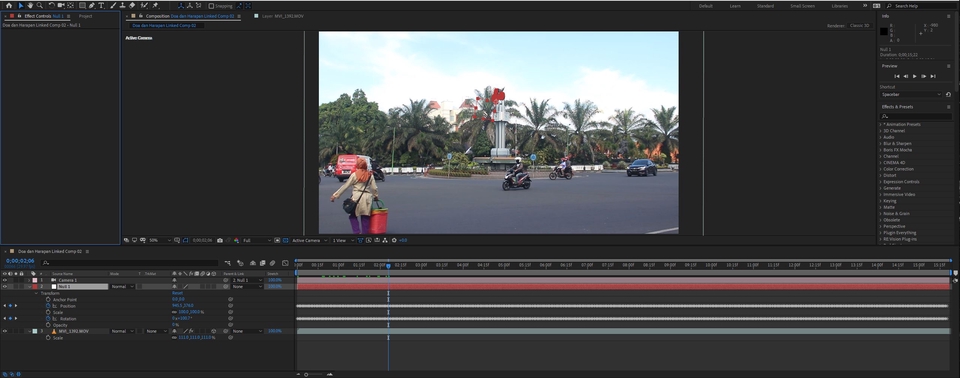
Task: Take a snapshot with the camera icon
Action: (x=220, y=240)
